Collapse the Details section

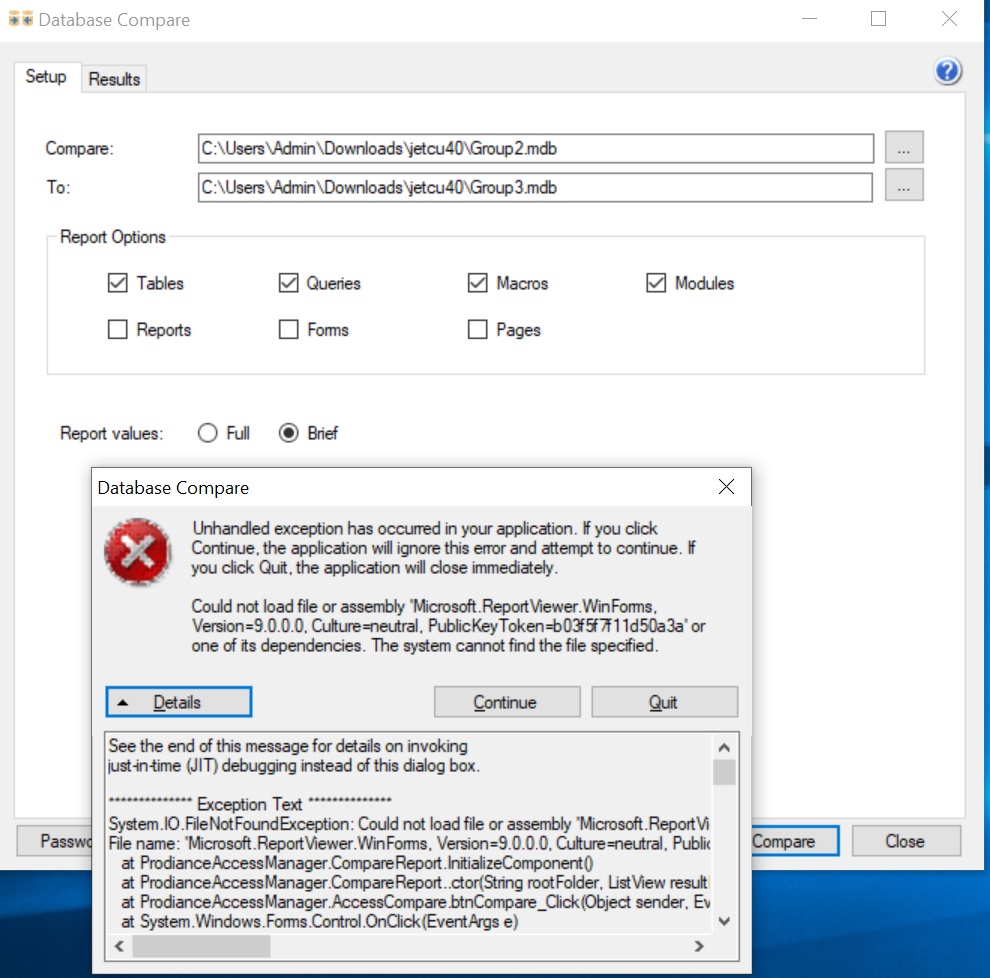178,701
